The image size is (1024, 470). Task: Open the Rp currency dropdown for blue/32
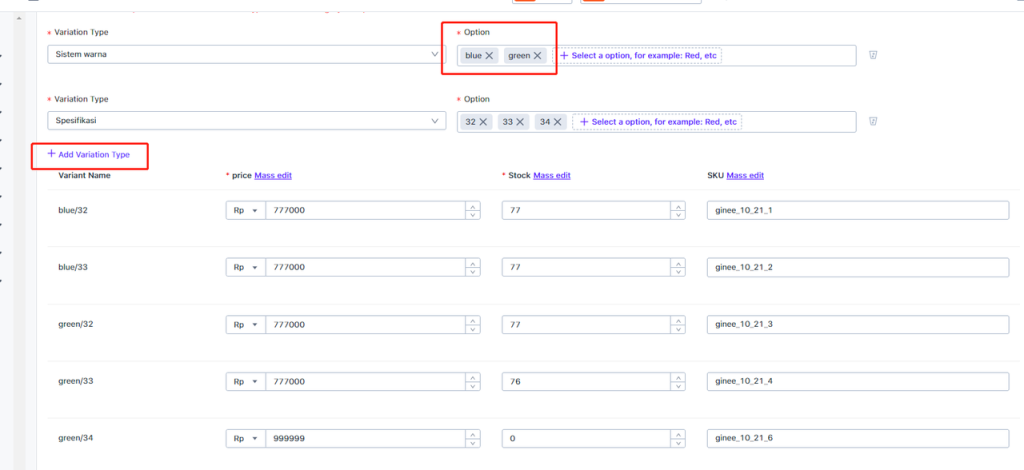coord(245,211)
